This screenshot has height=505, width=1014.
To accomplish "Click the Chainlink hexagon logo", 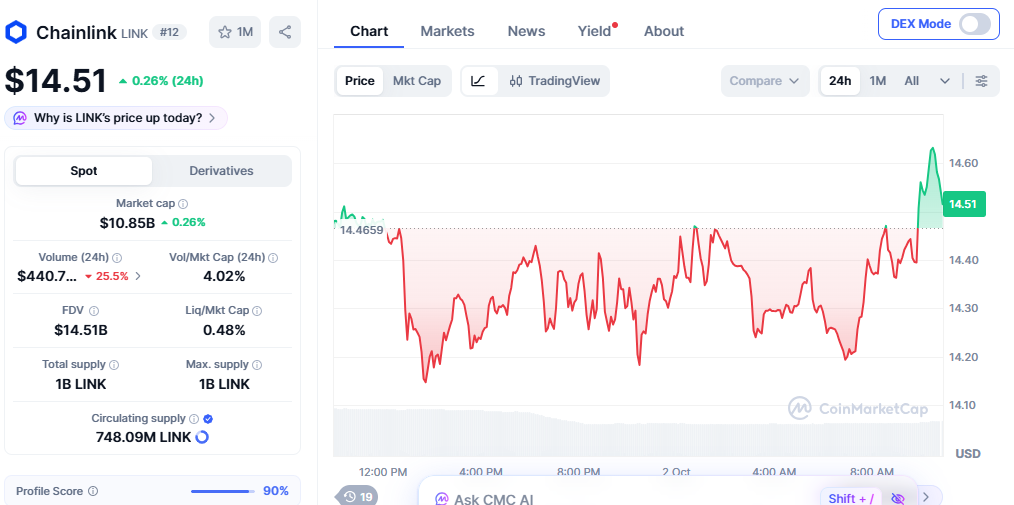I will tap(16, 32).
